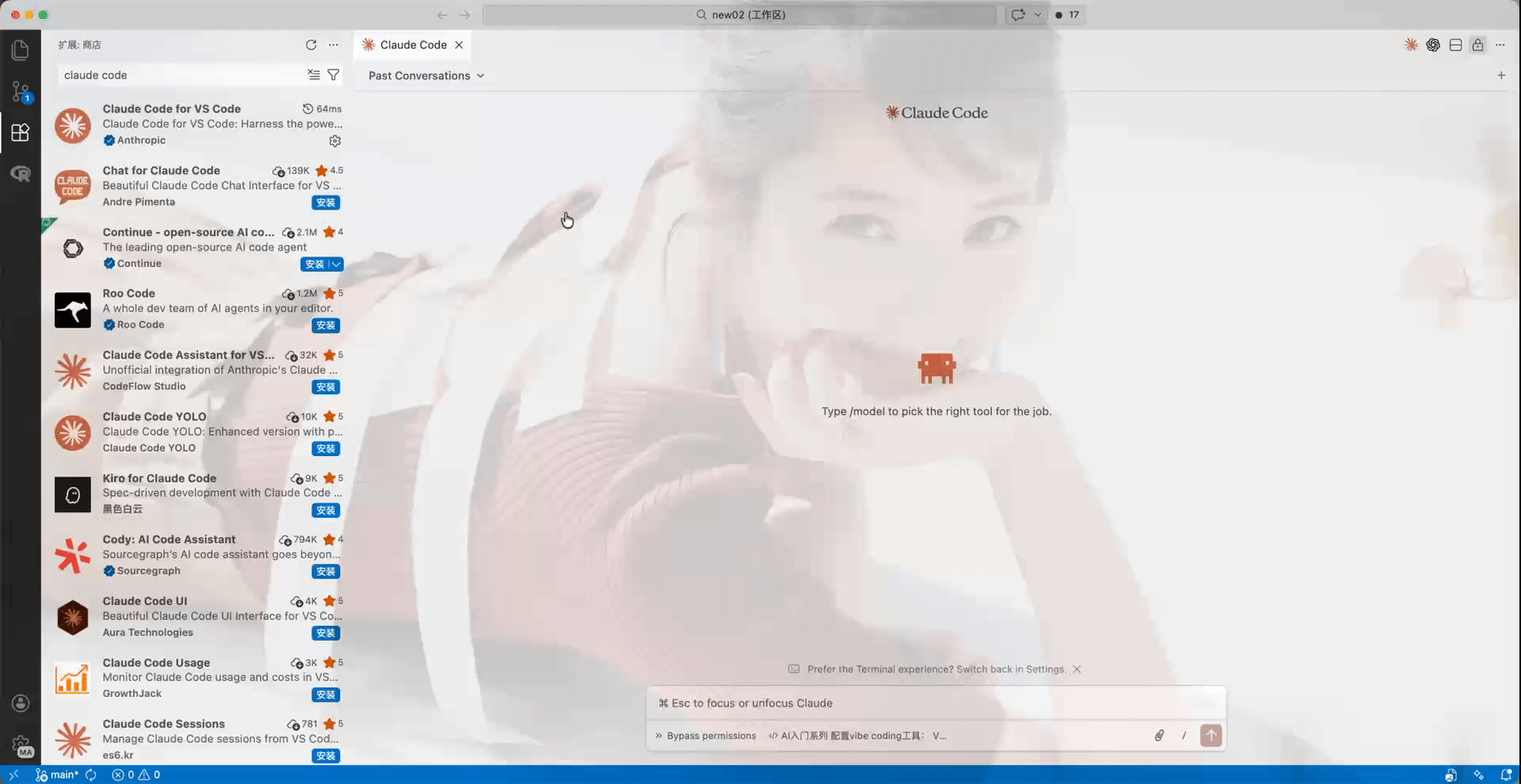The height and width of the screenshot is (784, 1521).
Task: Toggle the lock icon in the editor toolbar
Action: point(1477,45)
